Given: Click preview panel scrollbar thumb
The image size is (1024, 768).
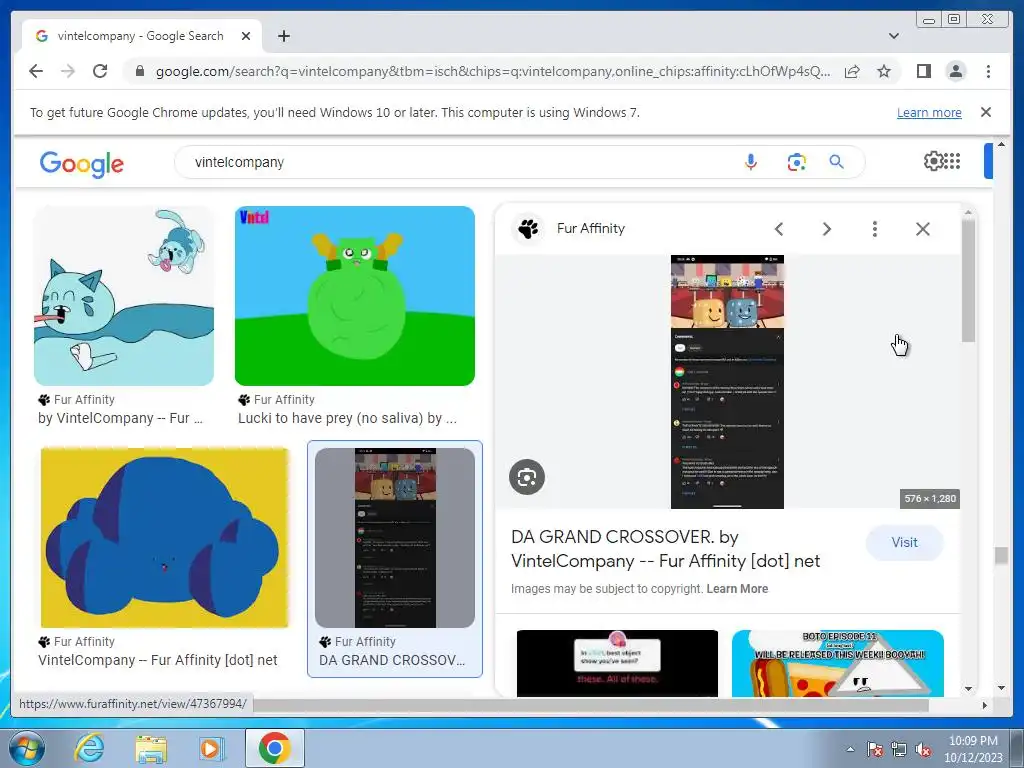Looking at the screenshot, I should pyautogui.click(x=968, y=280).
